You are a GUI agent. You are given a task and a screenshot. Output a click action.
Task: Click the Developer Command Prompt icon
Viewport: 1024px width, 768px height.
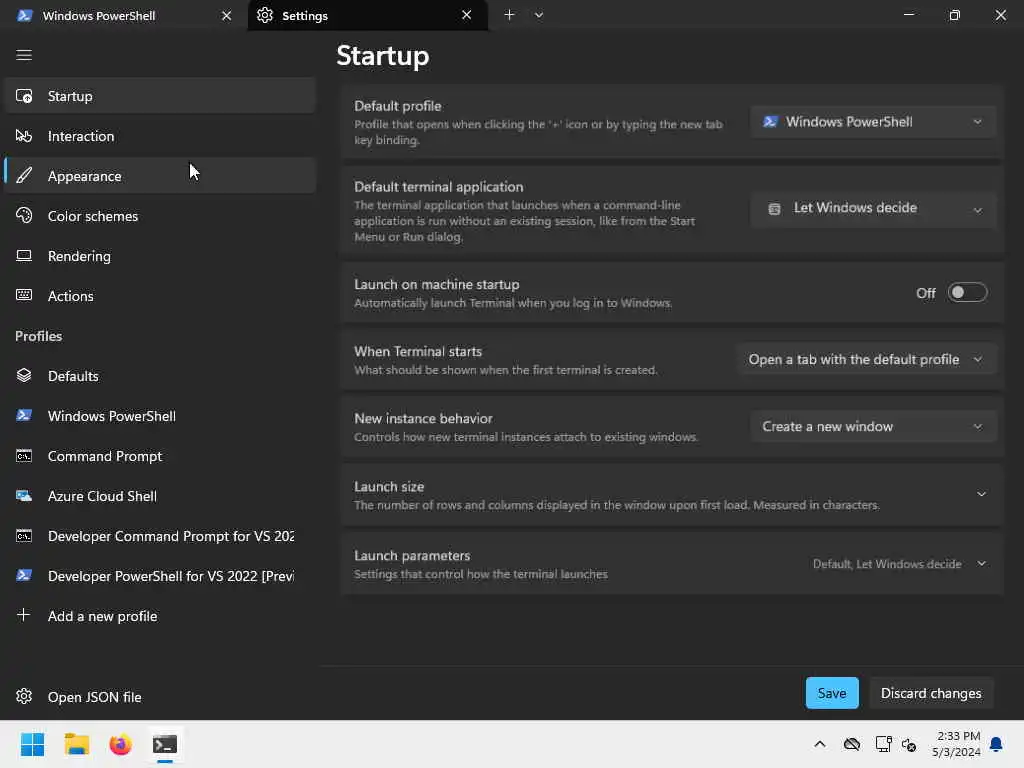point(24,536)
